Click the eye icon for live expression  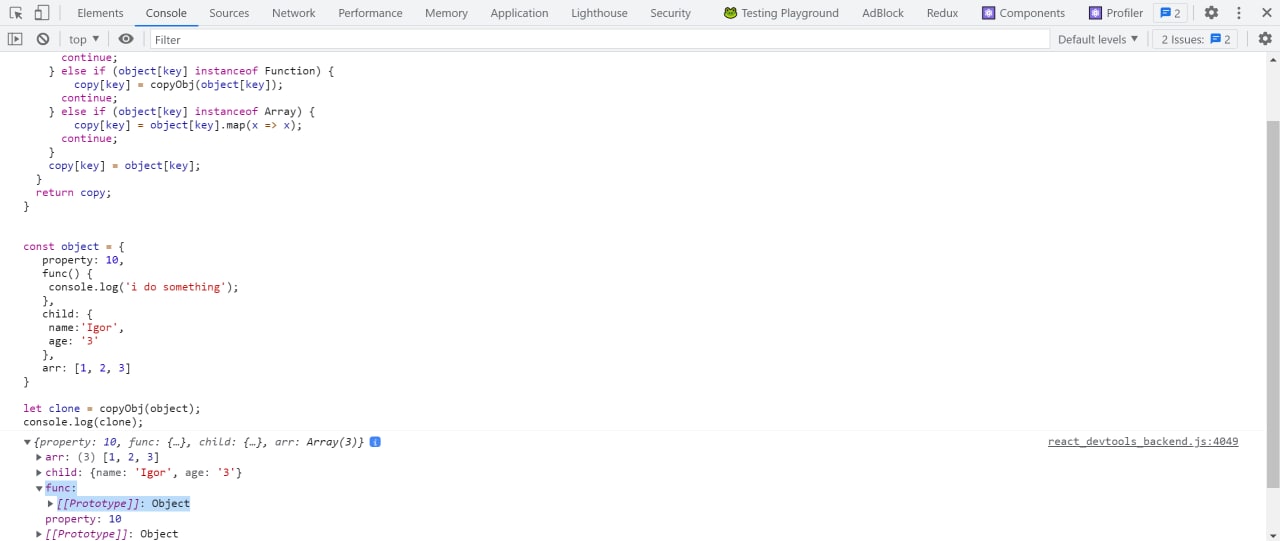[x=126, y=39]
